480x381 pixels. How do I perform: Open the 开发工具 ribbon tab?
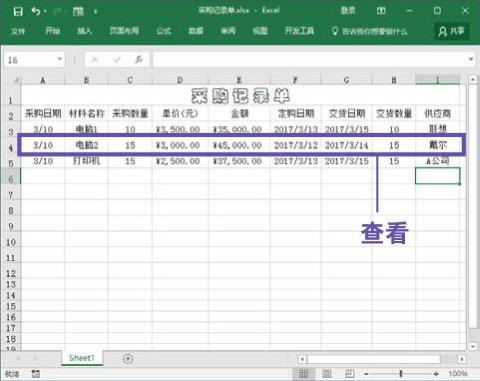299,31
